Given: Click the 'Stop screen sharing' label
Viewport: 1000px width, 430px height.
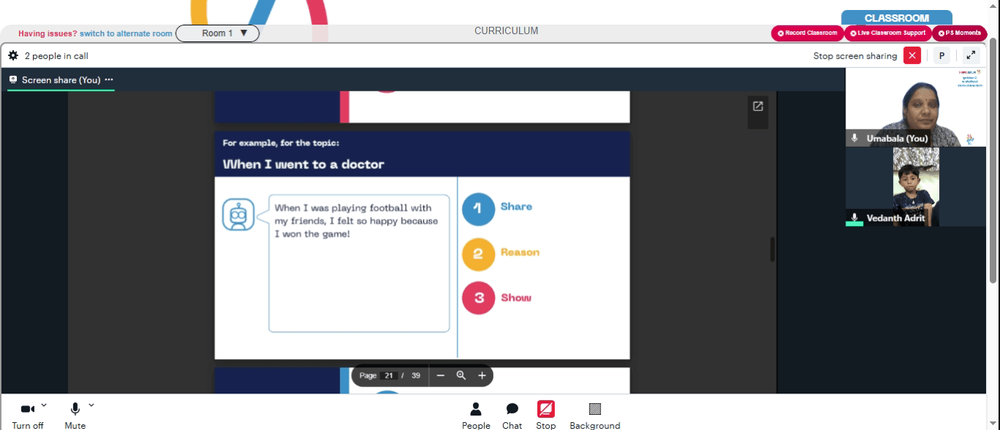Looking at the screenshot, I should 855,56.
